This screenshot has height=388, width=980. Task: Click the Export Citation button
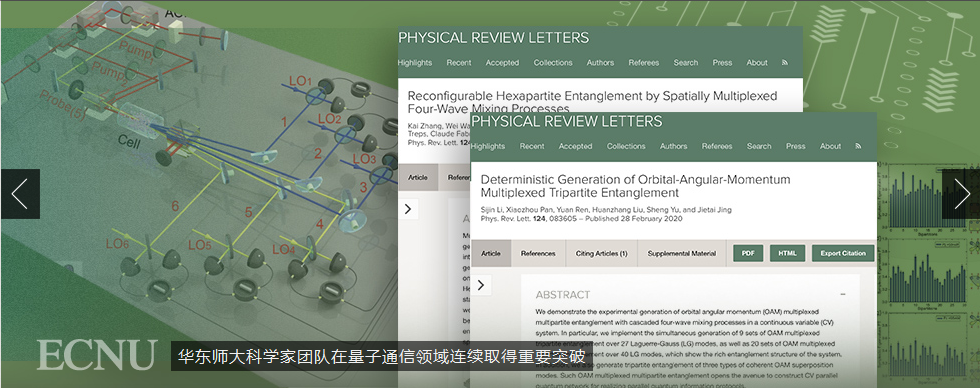[842, 253]
